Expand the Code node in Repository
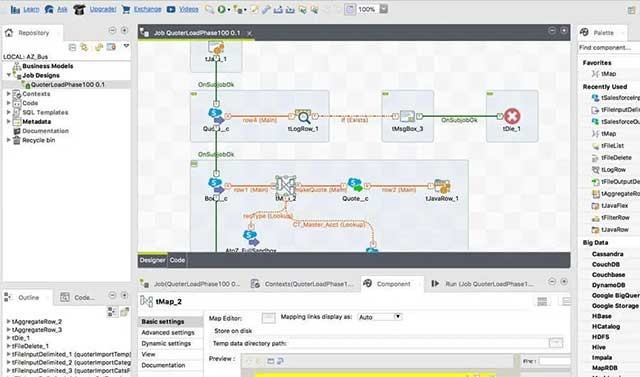The image size is (640, 377). point(9,103)
